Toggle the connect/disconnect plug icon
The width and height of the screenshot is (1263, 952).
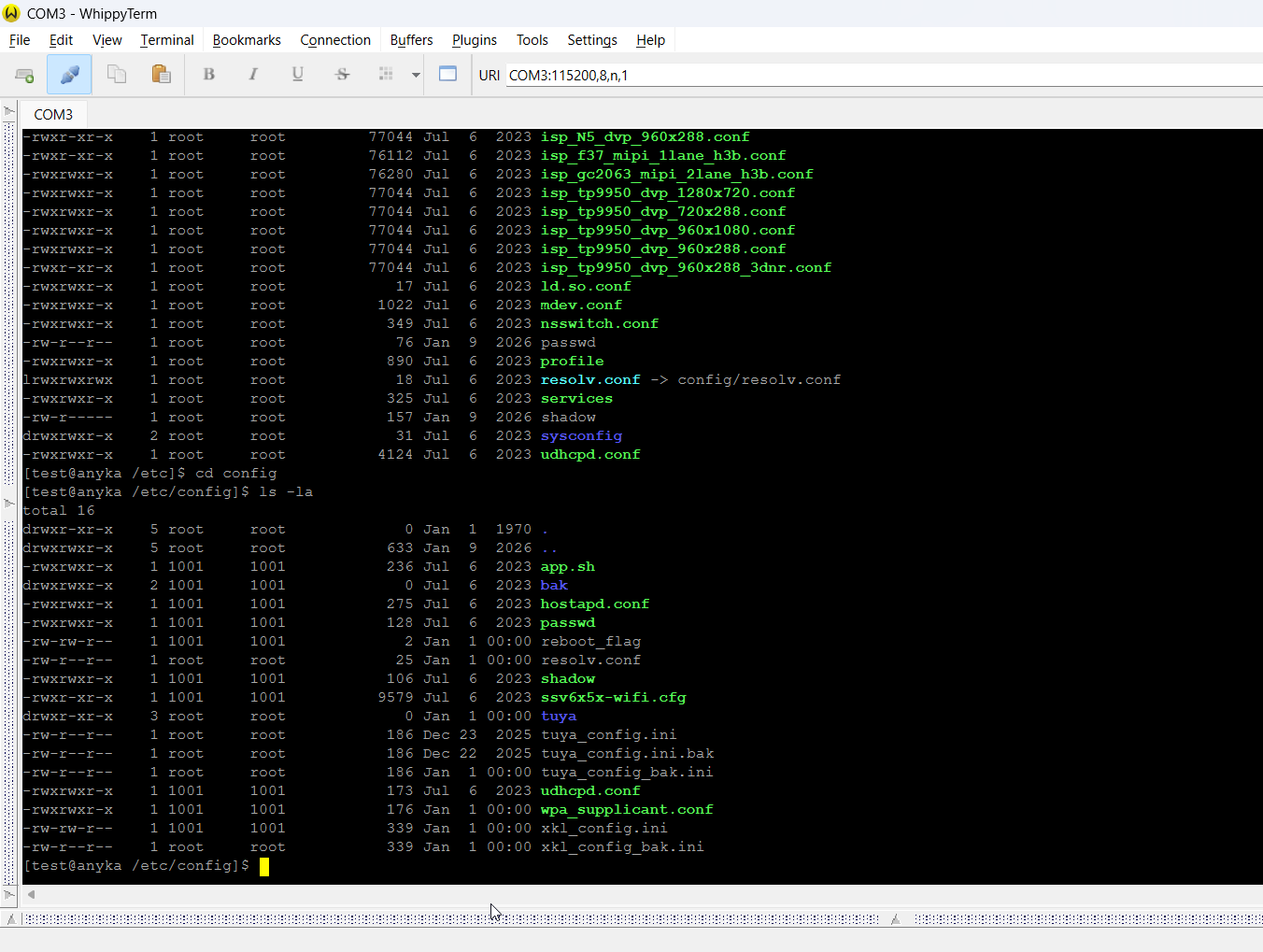(69, 75)
